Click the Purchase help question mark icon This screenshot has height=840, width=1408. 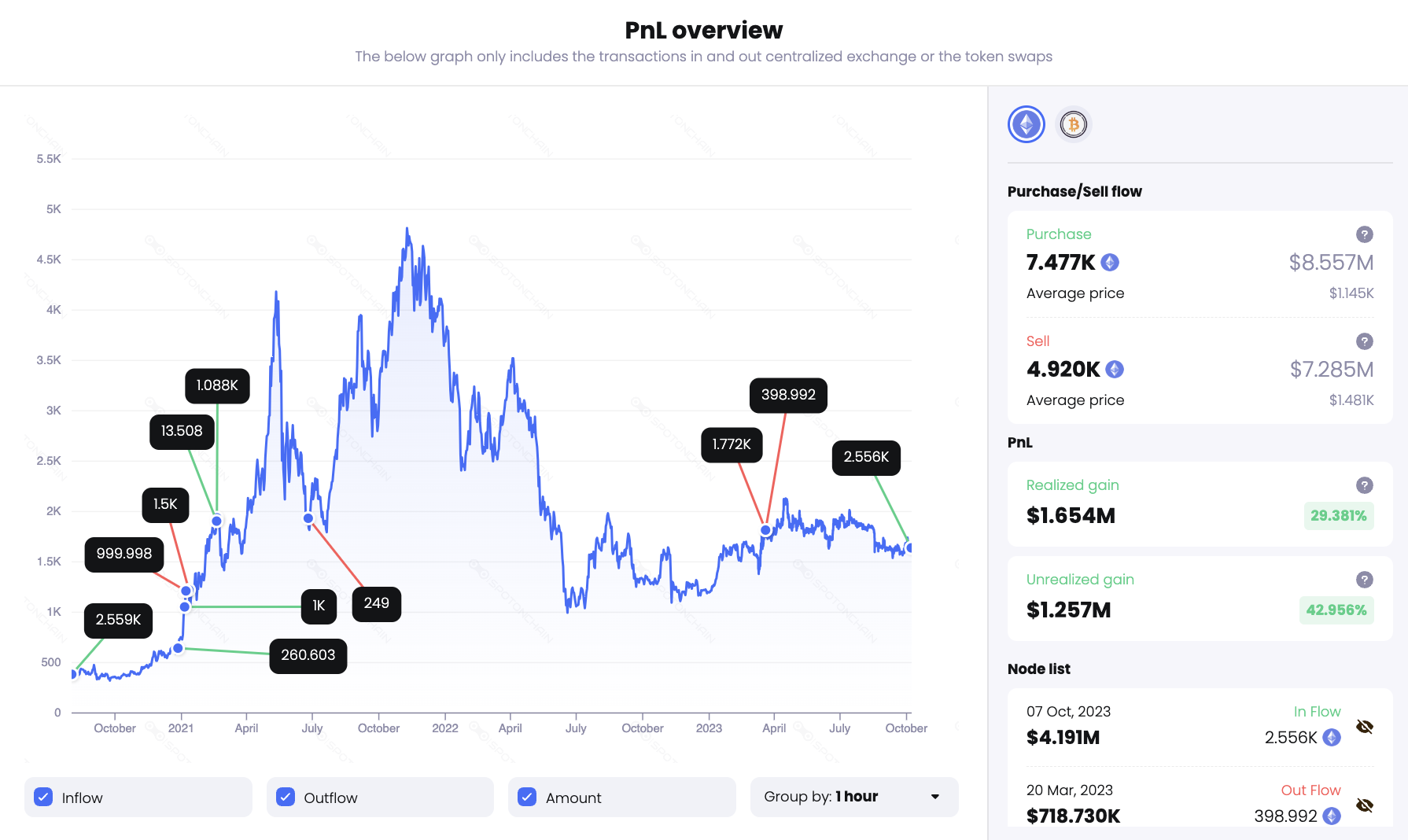[1365, 234]
